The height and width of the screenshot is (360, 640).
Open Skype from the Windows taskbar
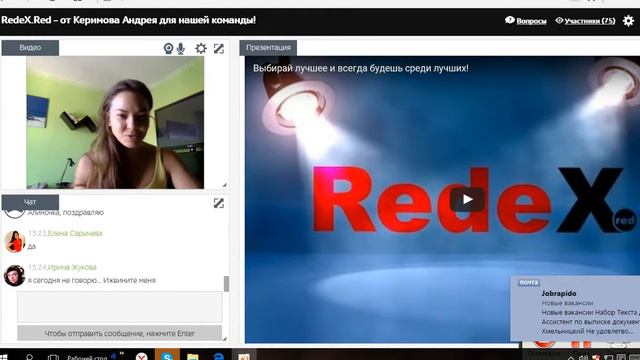coord(167,356)
